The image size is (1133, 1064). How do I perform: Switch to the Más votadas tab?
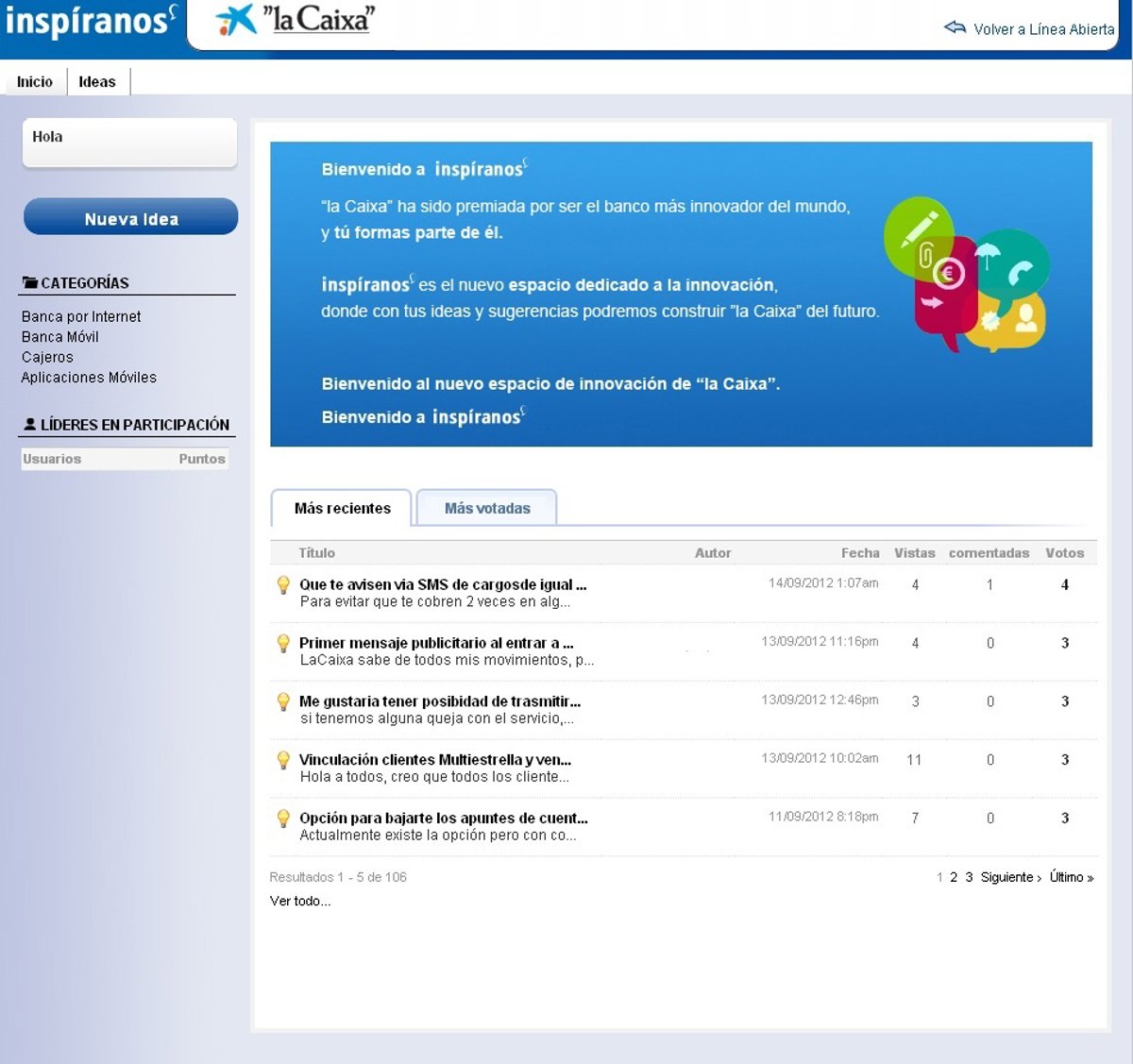tap(487, 508)
